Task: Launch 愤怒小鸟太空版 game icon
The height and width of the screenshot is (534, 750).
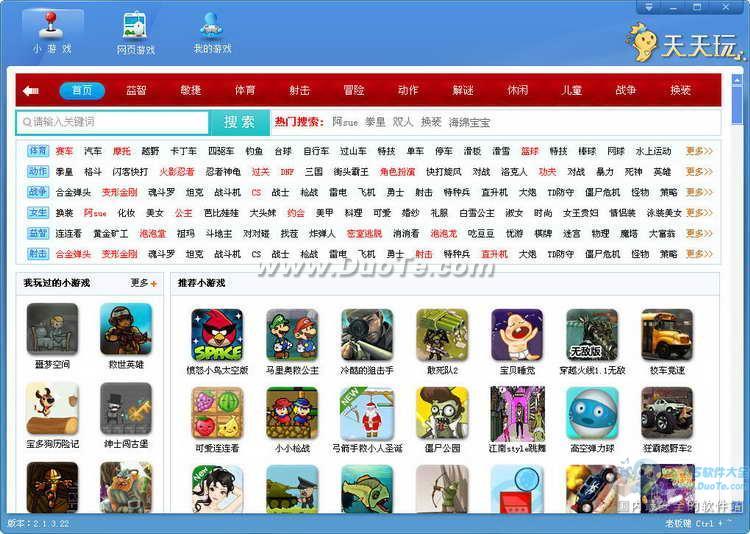Action: coord(217,335)
